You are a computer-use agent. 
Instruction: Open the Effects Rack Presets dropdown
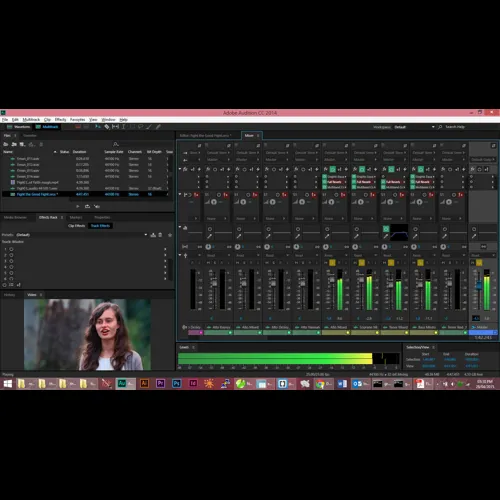click(x=82, y=235)
